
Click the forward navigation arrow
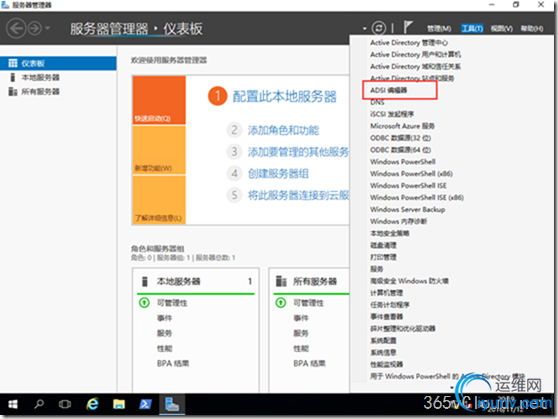tap(35, 28)
